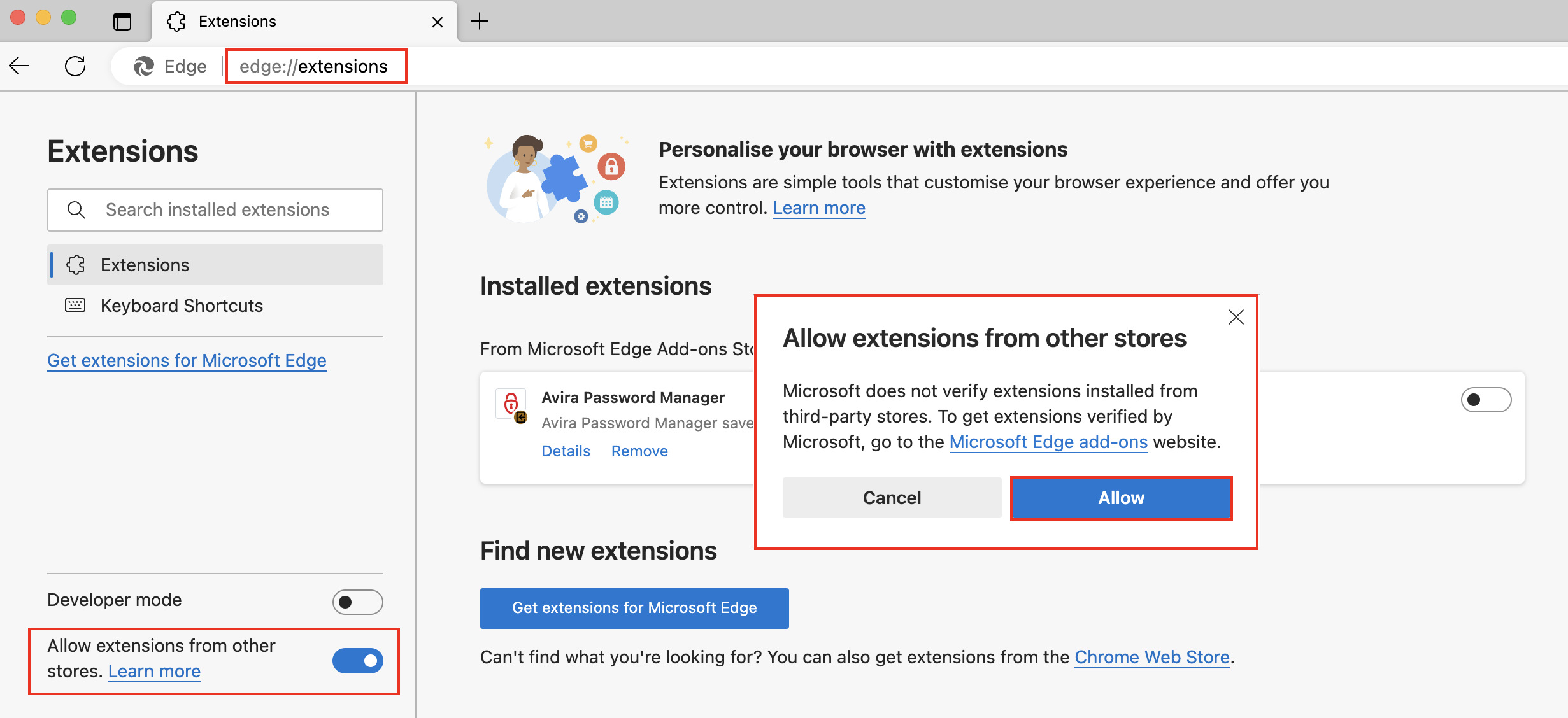Viewport: 1568px width, 718px height.
Task: Click the Edge logo in address bar
Action: [x=144, y=66]
